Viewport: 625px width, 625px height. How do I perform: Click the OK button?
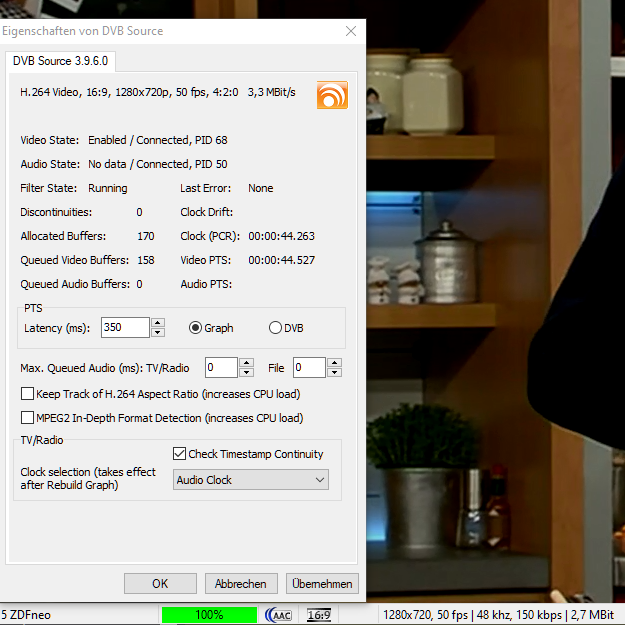160,584
